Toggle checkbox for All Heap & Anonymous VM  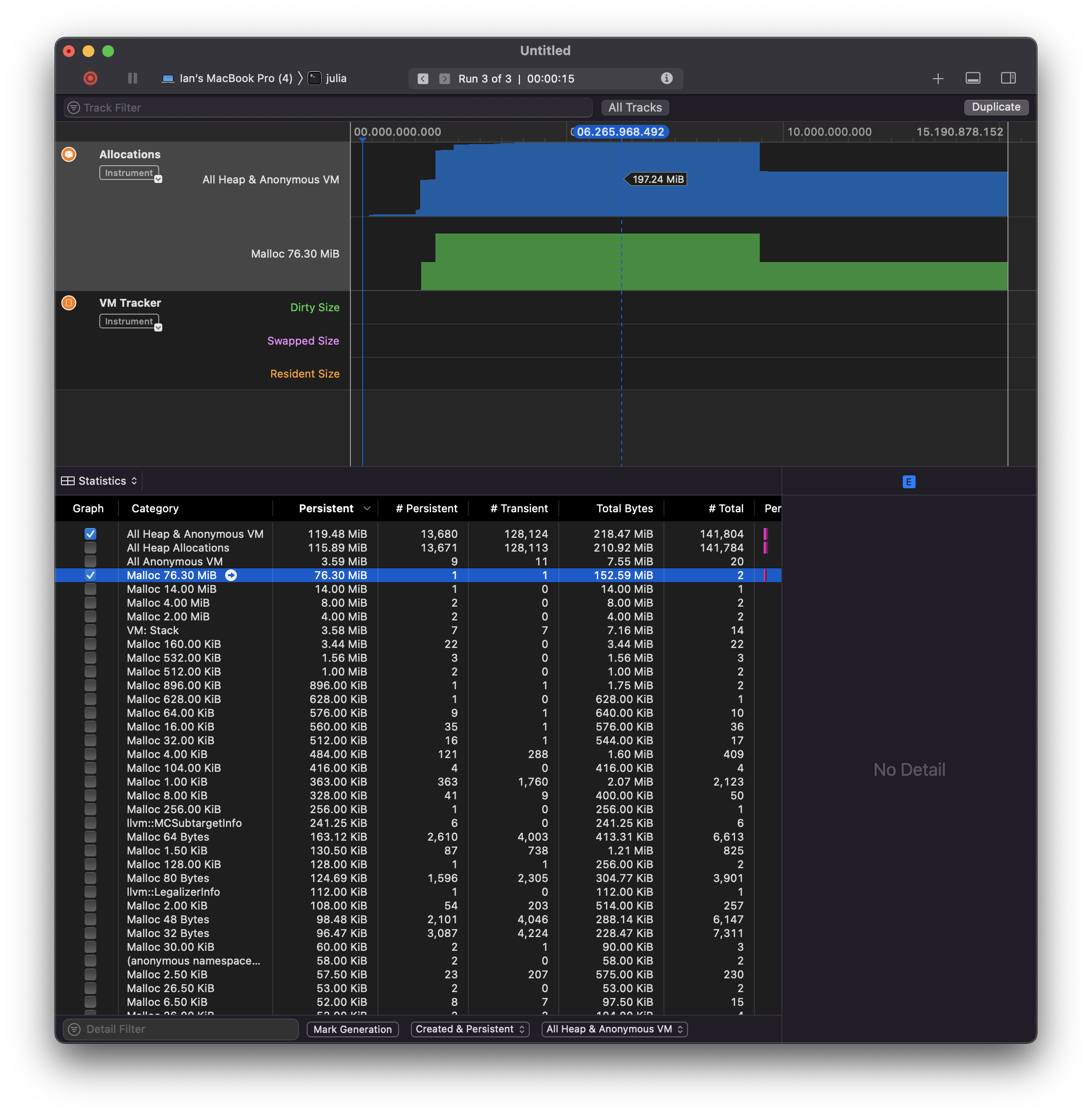click(x=89, y=533)
